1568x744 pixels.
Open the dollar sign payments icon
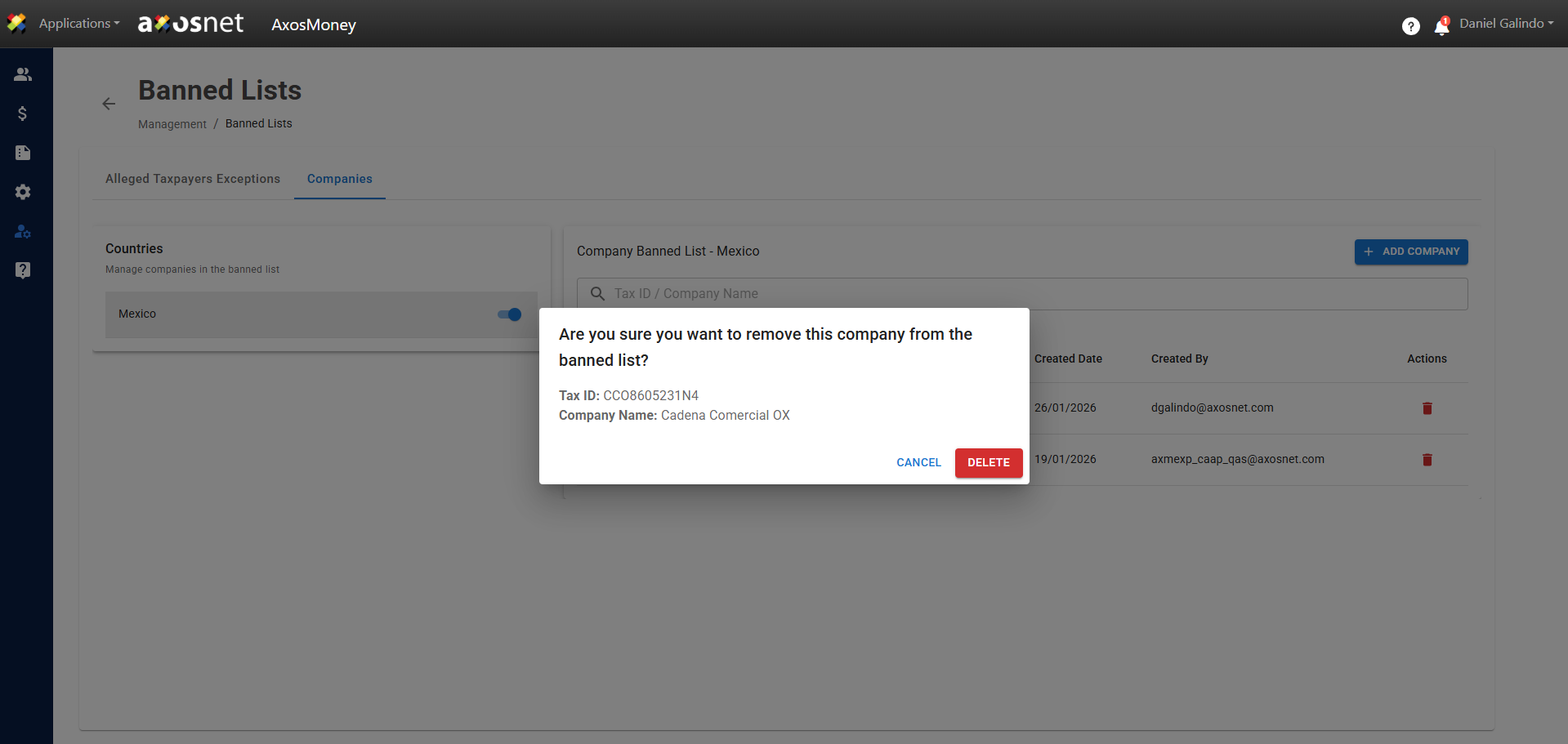[23, 114]
